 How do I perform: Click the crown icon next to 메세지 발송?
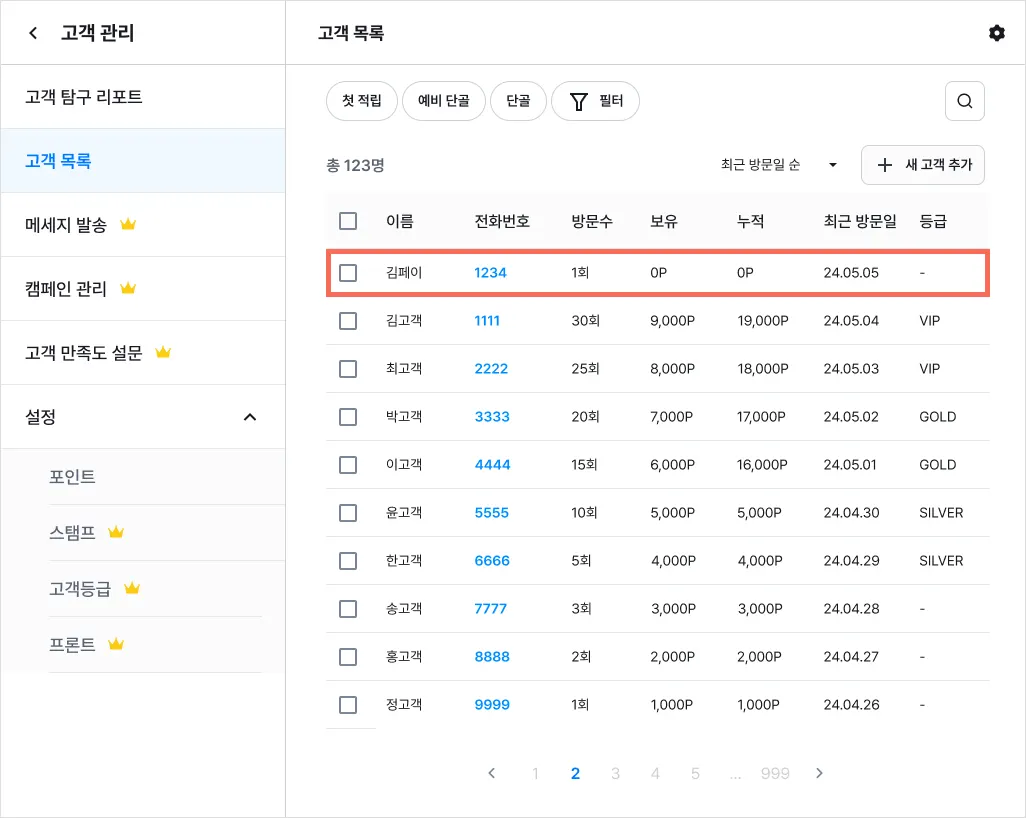[128, 224]
